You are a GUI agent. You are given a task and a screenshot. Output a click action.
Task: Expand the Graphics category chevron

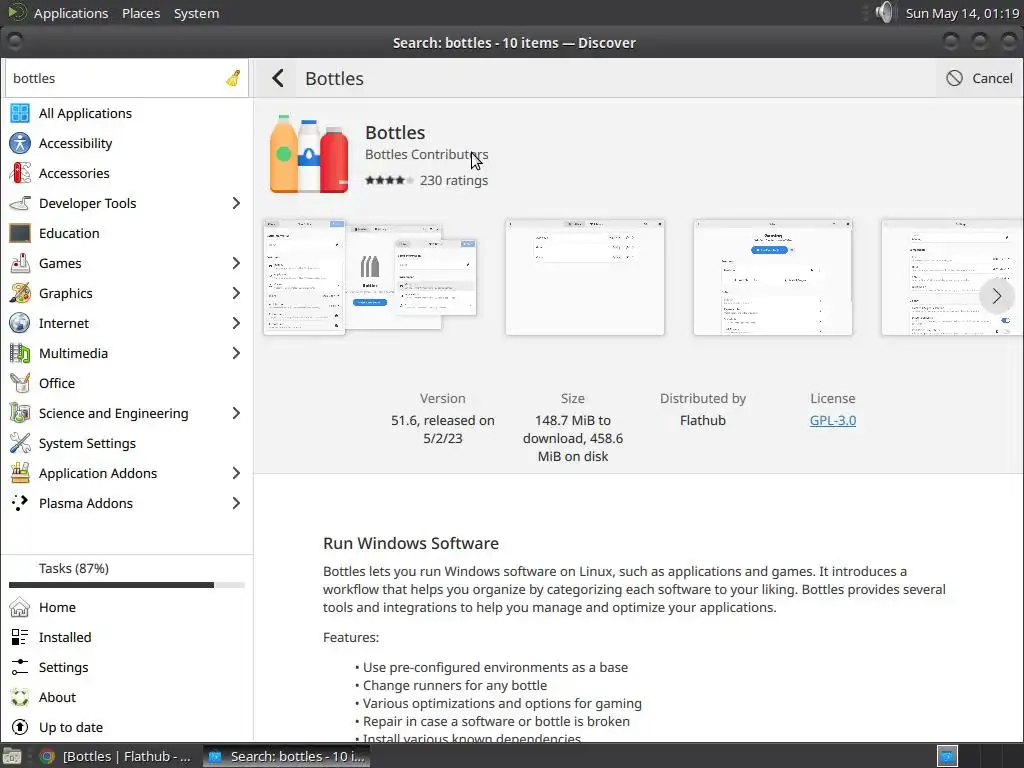(x=236, y=293)
